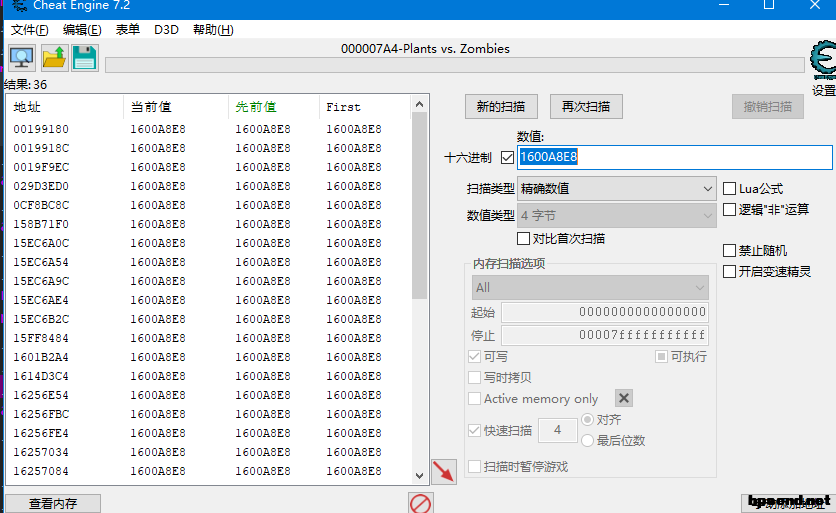Toggle the 可写 checkbox

[474, 356]
